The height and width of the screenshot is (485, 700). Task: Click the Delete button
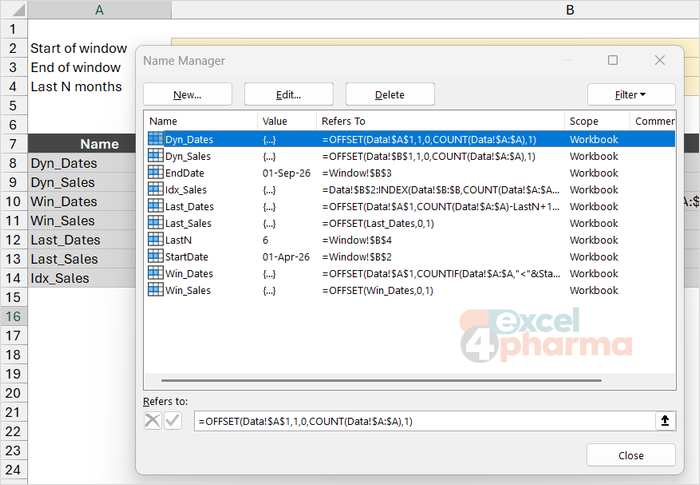(x=390, y=95)
